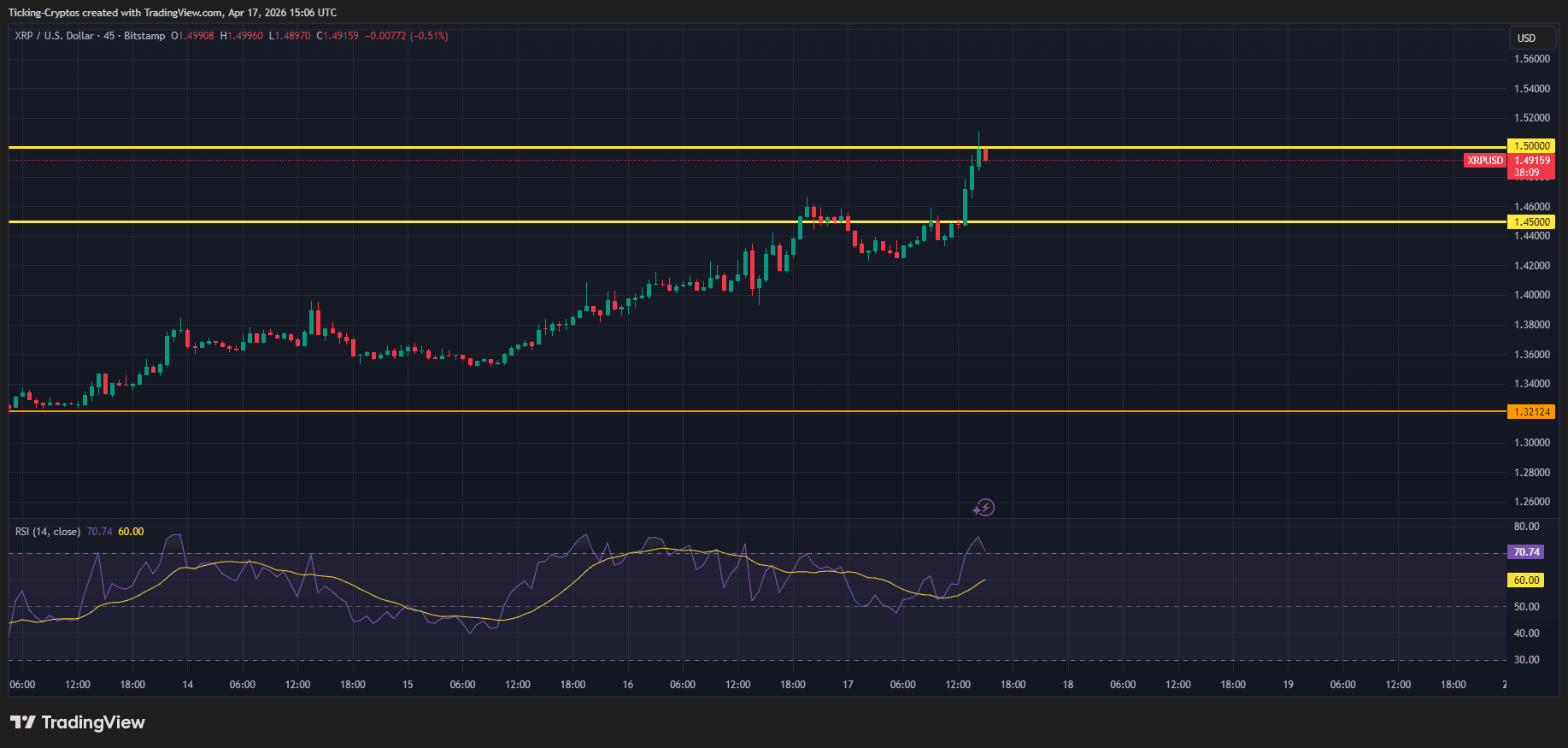Click the 1.26000 price axis level
Image resolution: width=1568 pixels, height=748 pixels.
click(1531, 502)
